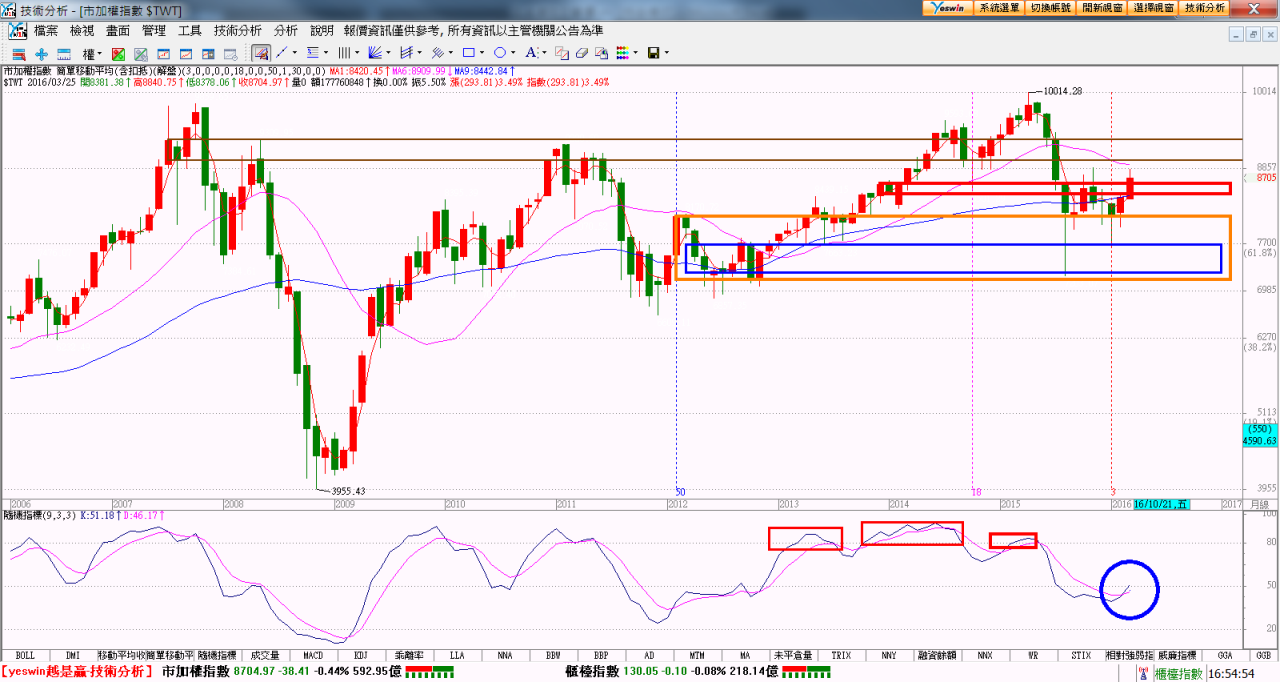
Task: Click the Fibonacci fan lines tool
Action: 375,52
